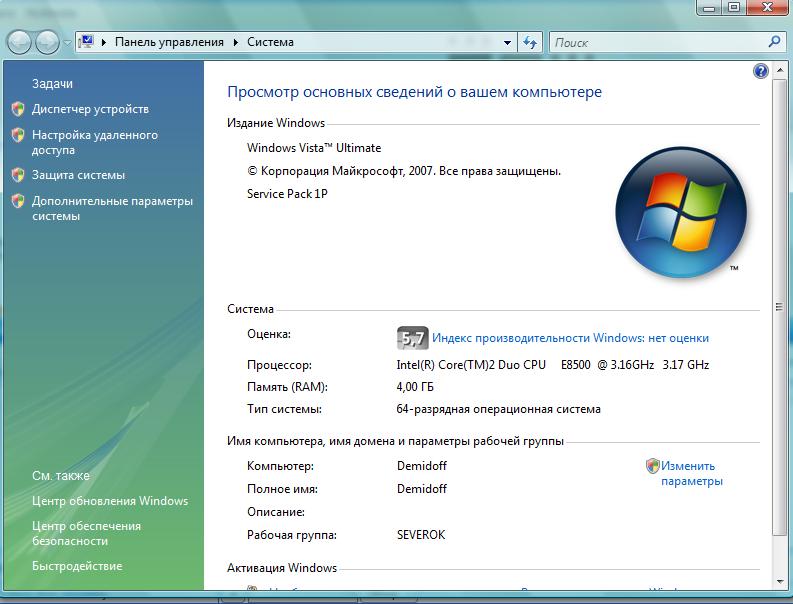
Task: Click shield icon beside Диспетчер устройств
Action: point(18,109)
